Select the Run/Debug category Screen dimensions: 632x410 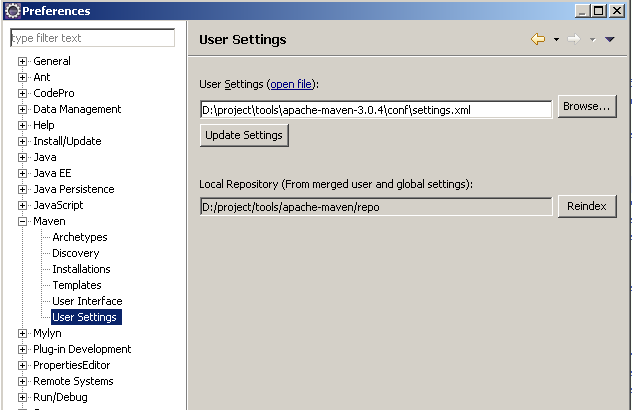coord(60,397)
